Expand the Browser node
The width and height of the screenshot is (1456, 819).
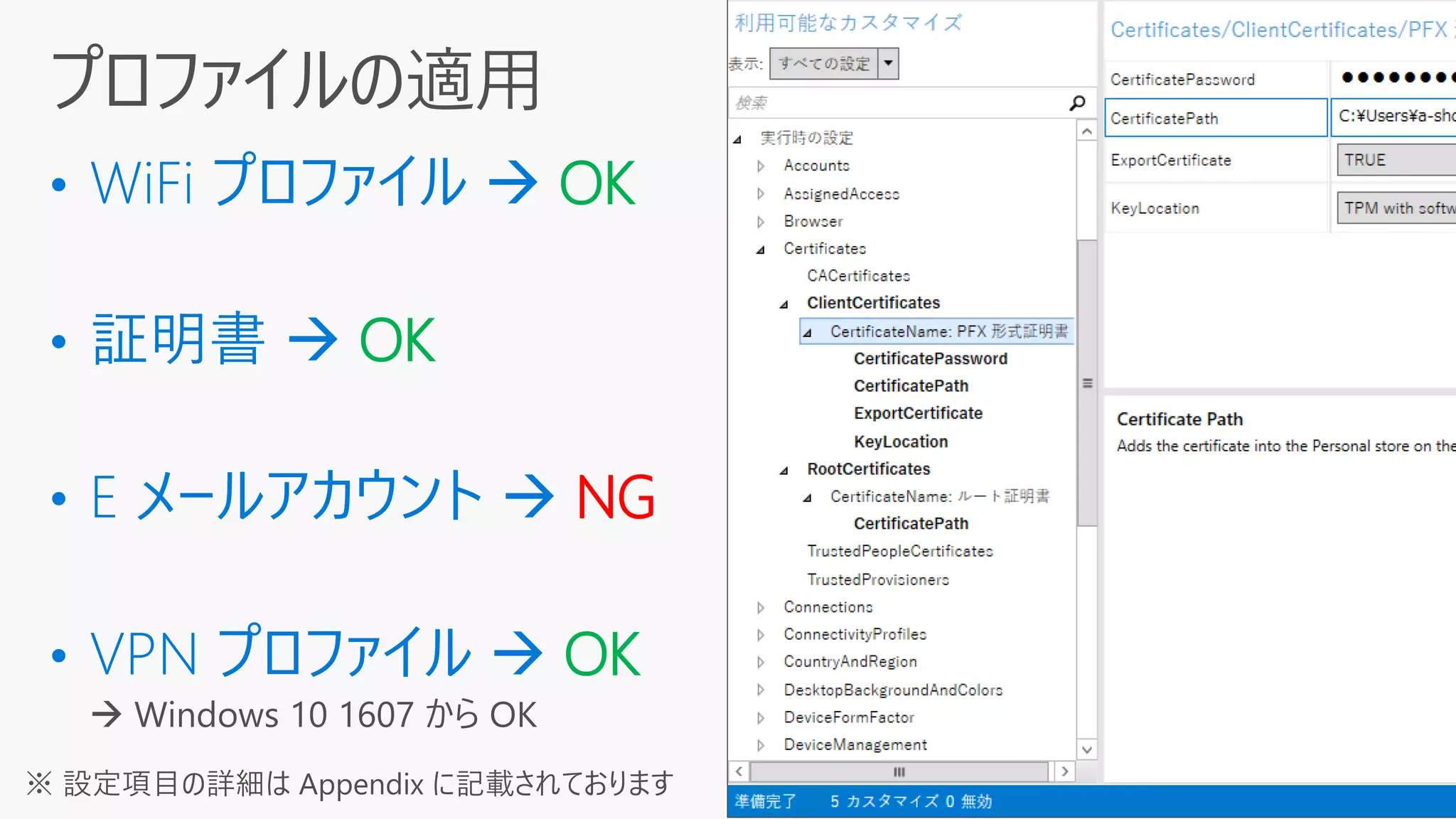click(x=761, y=222)
